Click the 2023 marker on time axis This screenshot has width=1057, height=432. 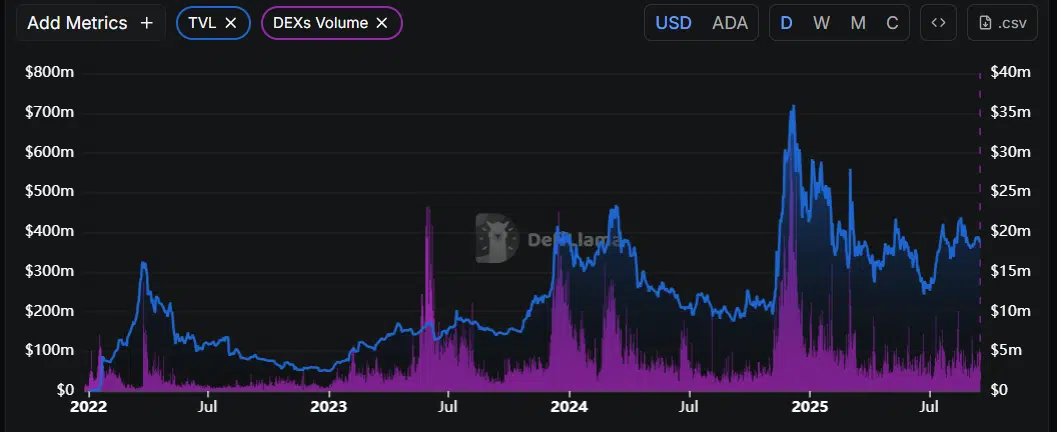(328, 407)
